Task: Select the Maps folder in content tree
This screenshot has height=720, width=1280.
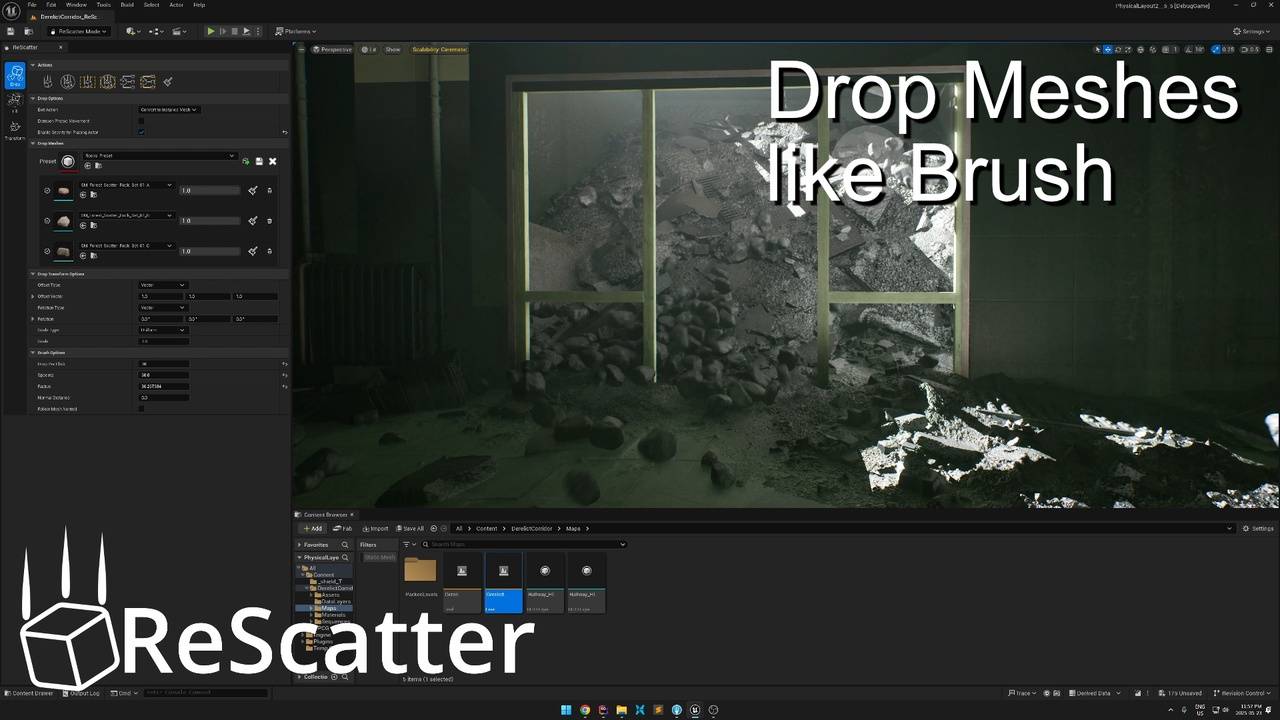Action: (x=328, y=608)
